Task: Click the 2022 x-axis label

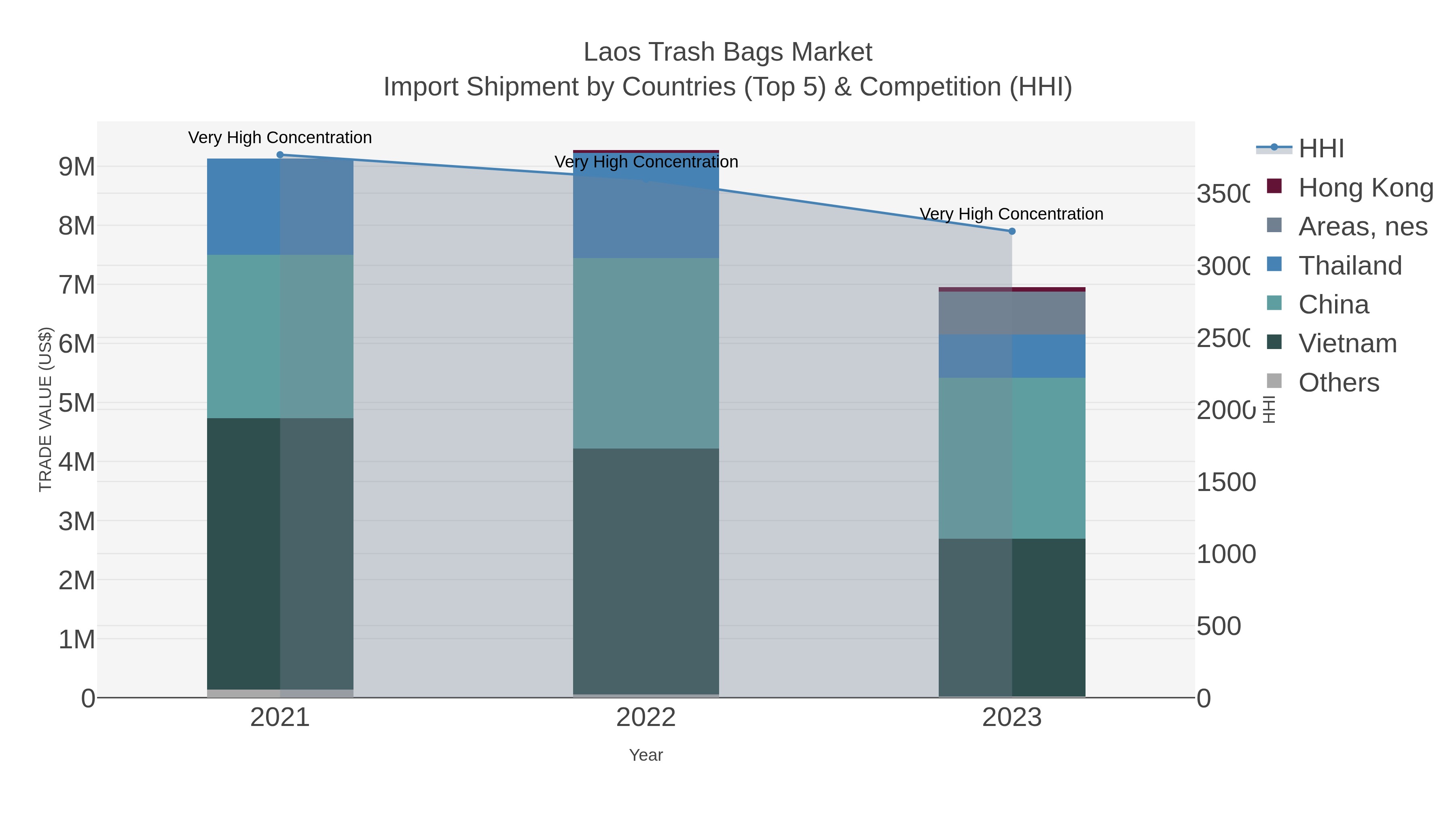Action: click(646, 717)
